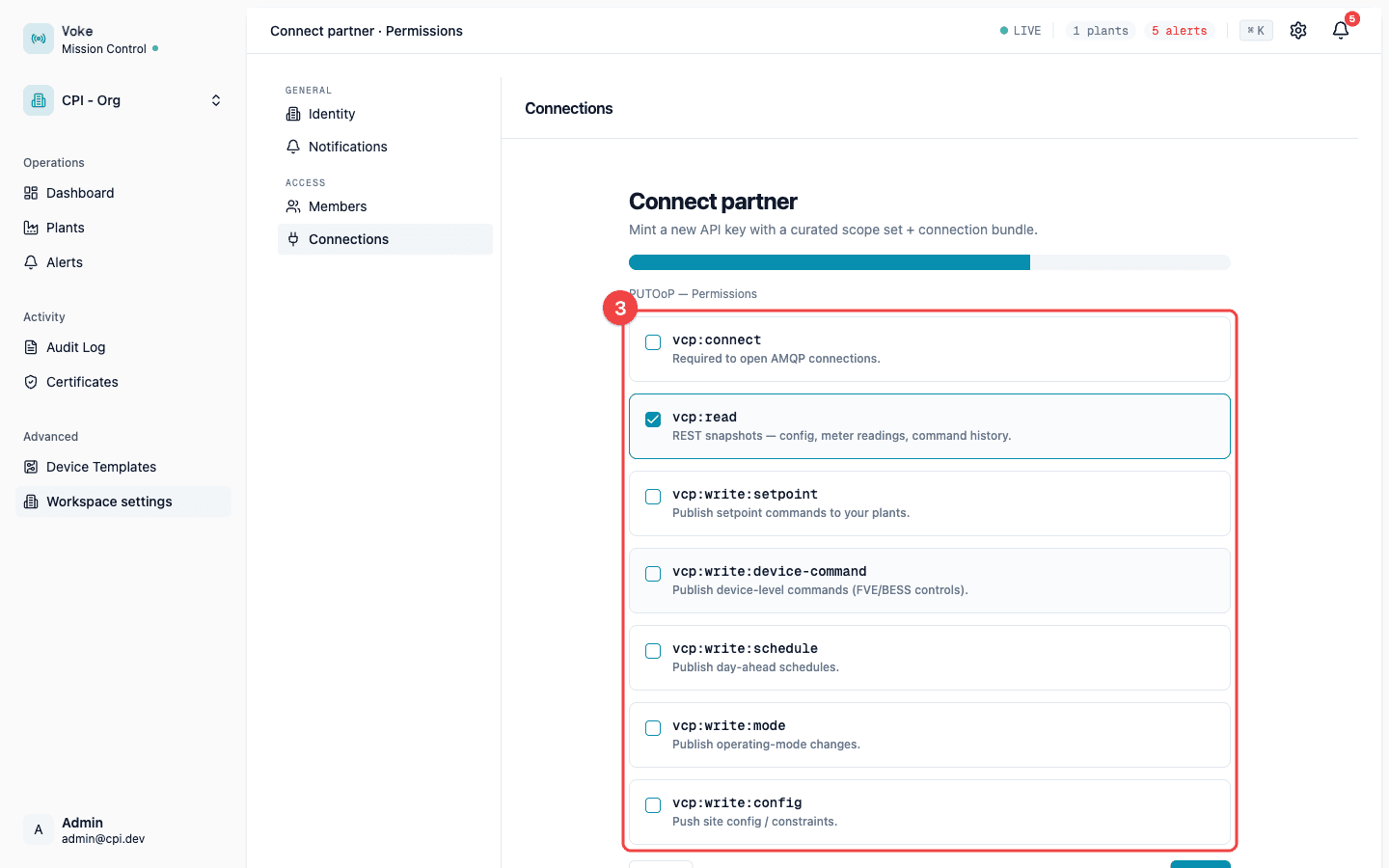Open the Identity settings tab
The width and height of the screenshot is (1389, 868).
pos(385,114)
